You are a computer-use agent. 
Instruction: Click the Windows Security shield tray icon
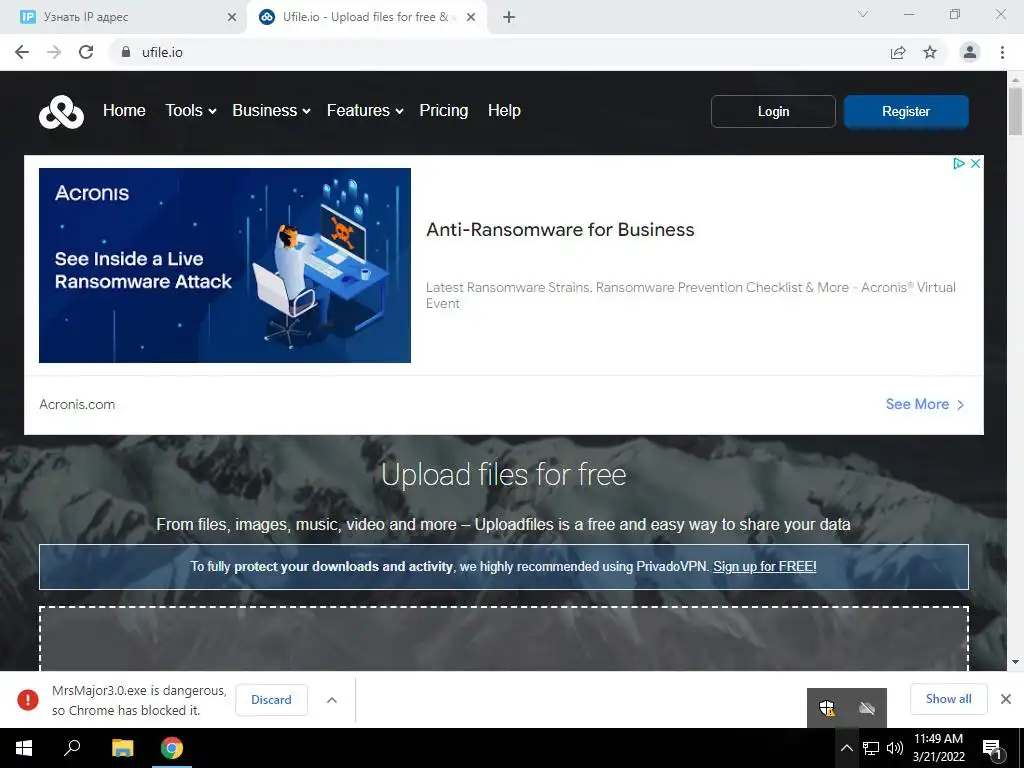(827, 708)
